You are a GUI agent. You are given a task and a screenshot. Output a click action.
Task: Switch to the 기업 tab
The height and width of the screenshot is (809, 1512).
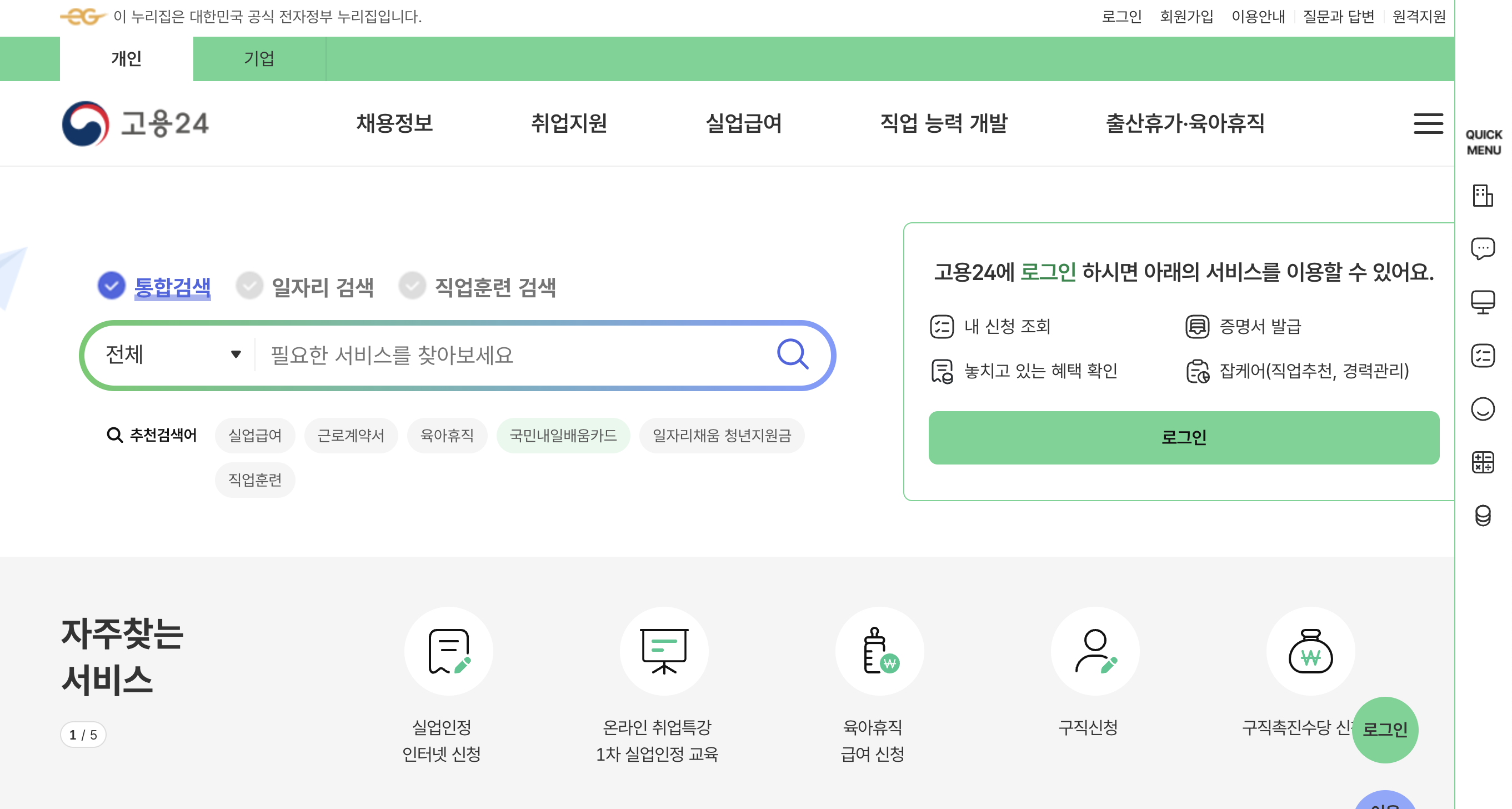(x=259, y=58)
